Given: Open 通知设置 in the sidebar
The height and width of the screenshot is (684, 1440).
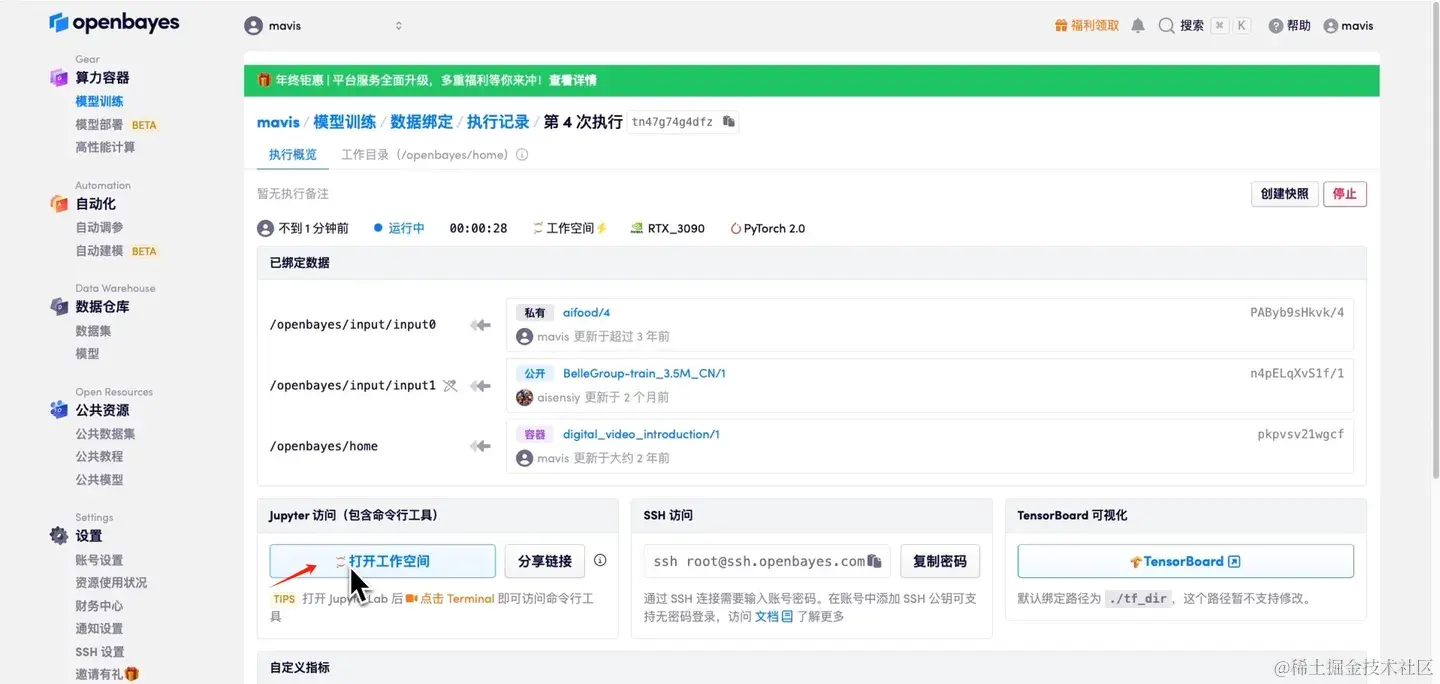Looking at the screenshot, I should coord(99,628).
